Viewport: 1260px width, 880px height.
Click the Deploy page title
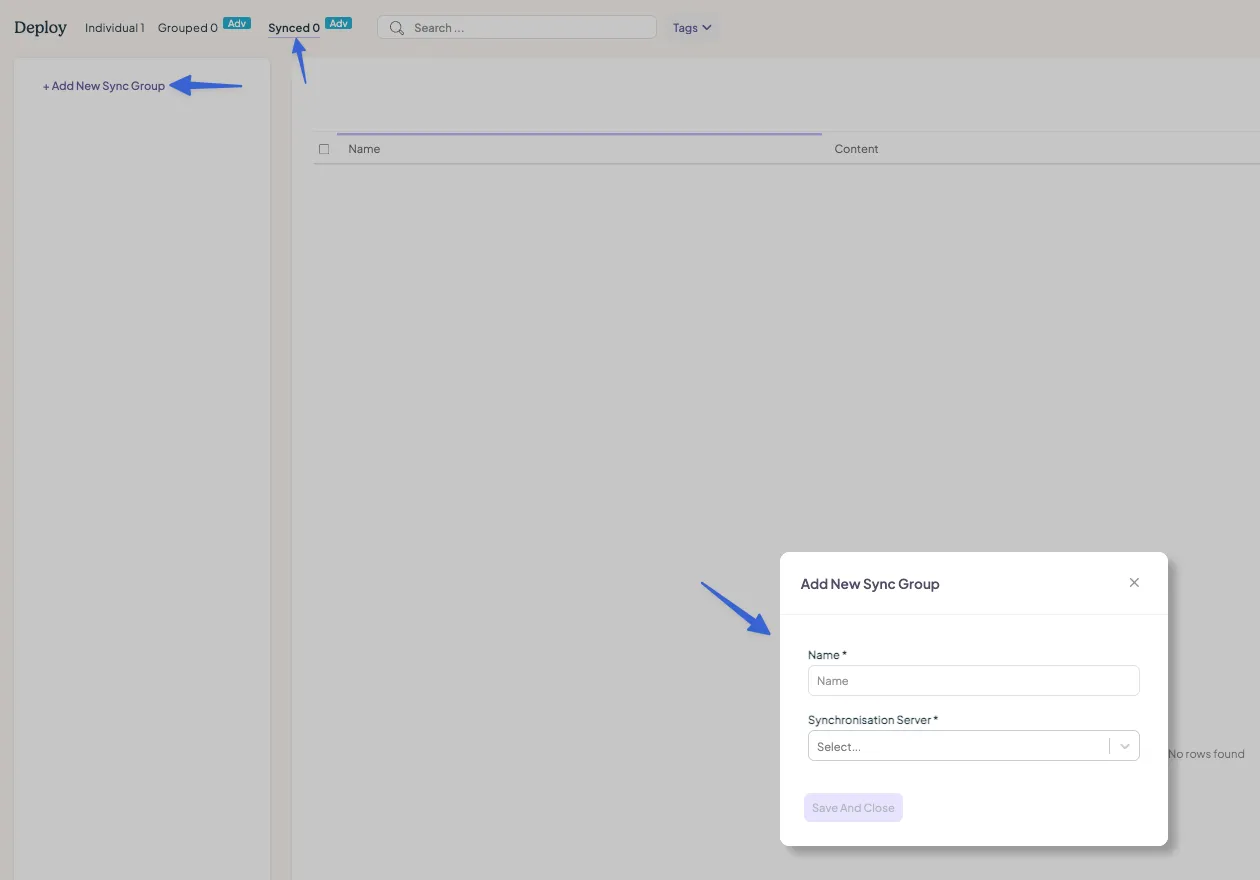(40, 27)
